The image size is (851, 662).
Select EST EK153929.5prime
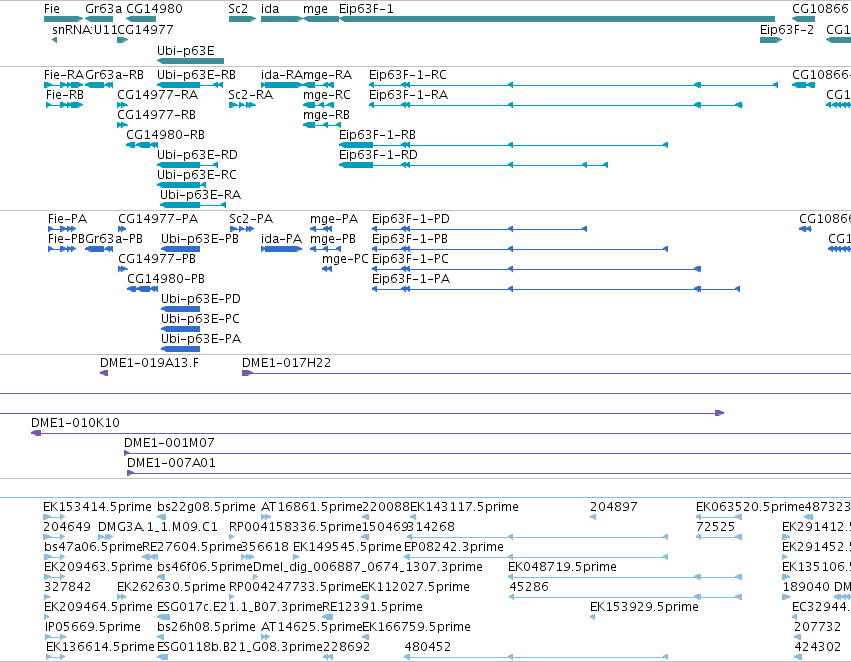[593, 618]
